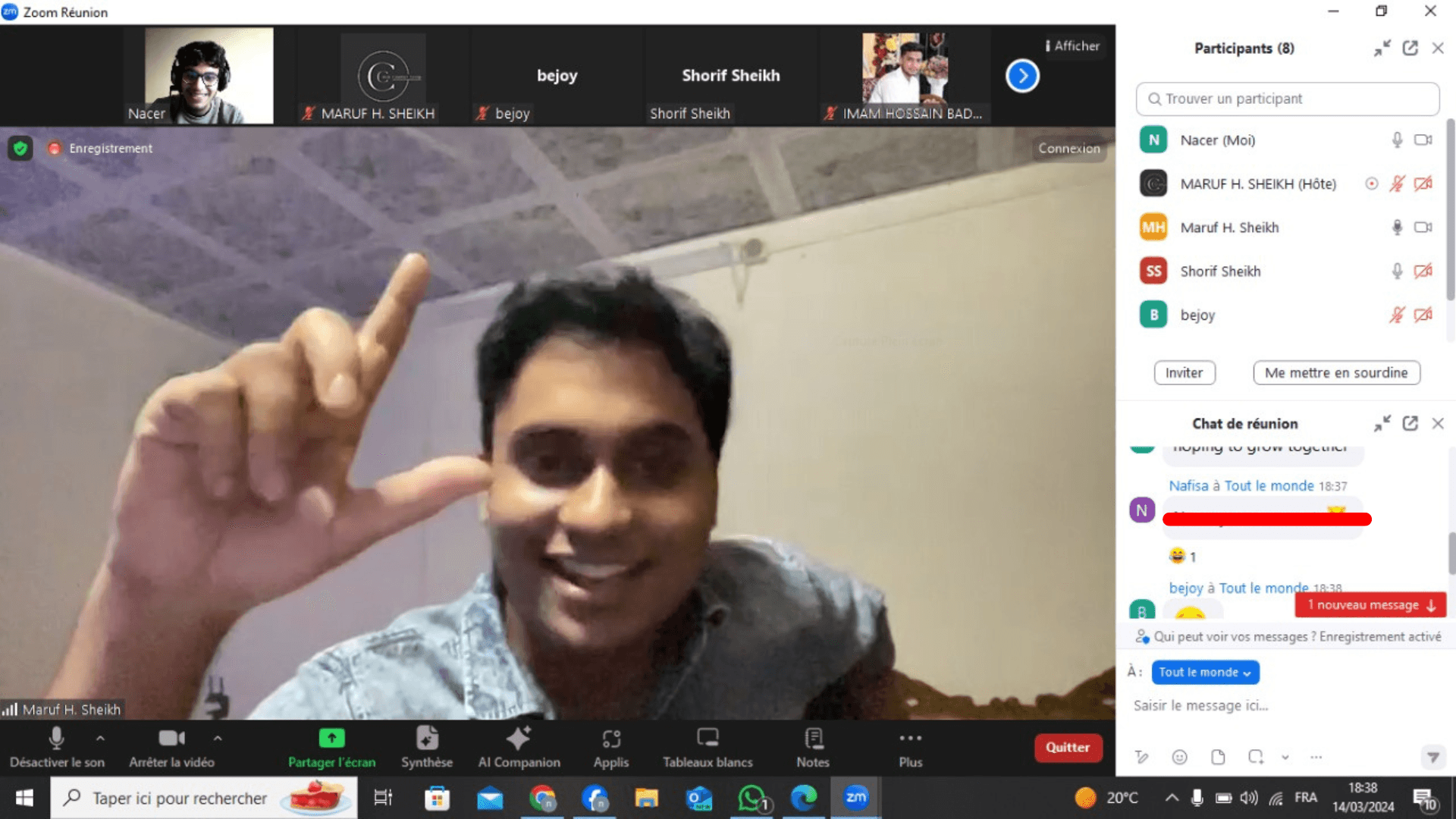Viewport: 1456px width, 819px height.
Task: Stop camera with Arrêter la vidéo
Action: pos(171,747)
